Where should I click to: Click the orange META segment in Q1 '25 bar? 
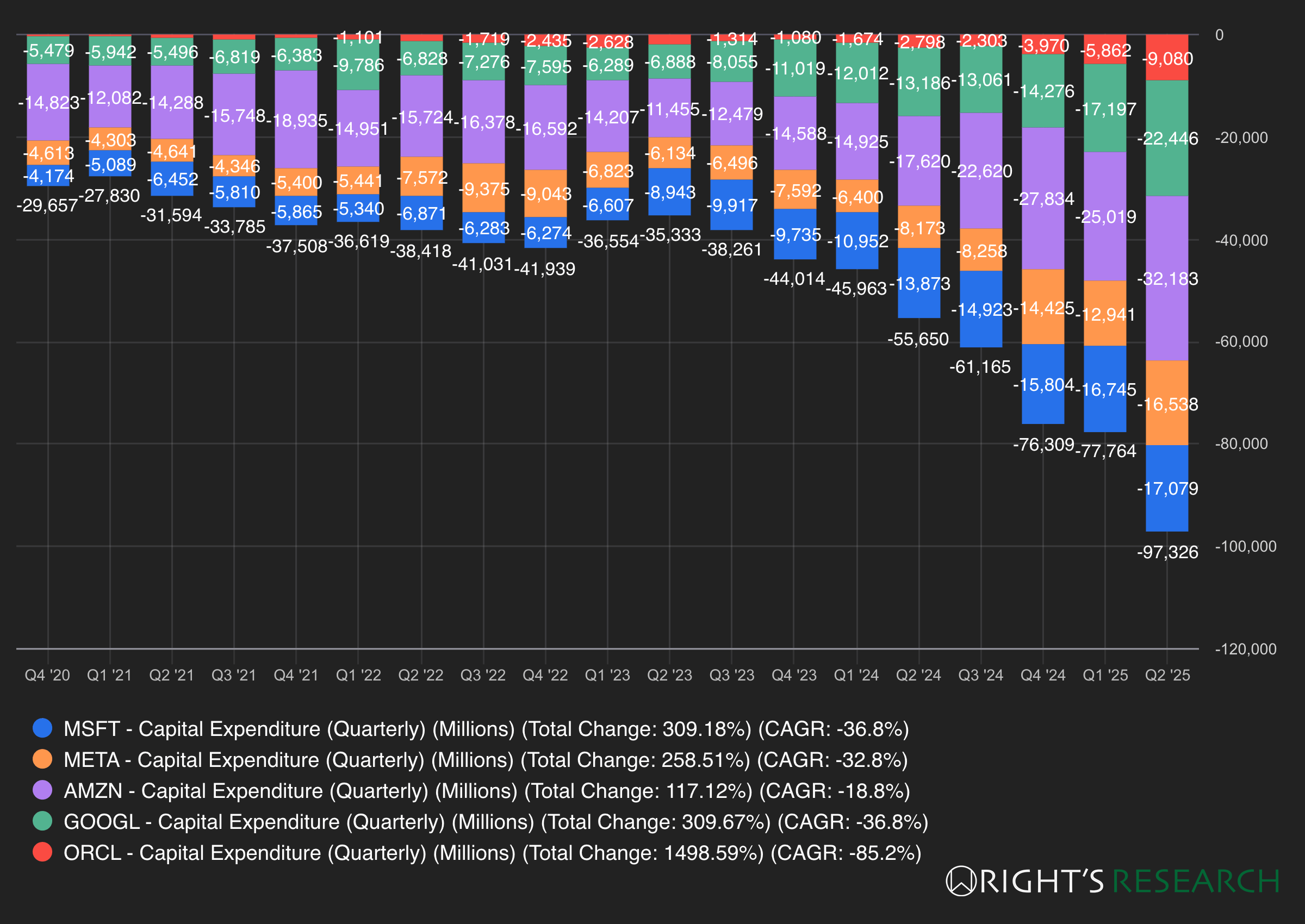pyautogui.click(x=1104, y=312)
